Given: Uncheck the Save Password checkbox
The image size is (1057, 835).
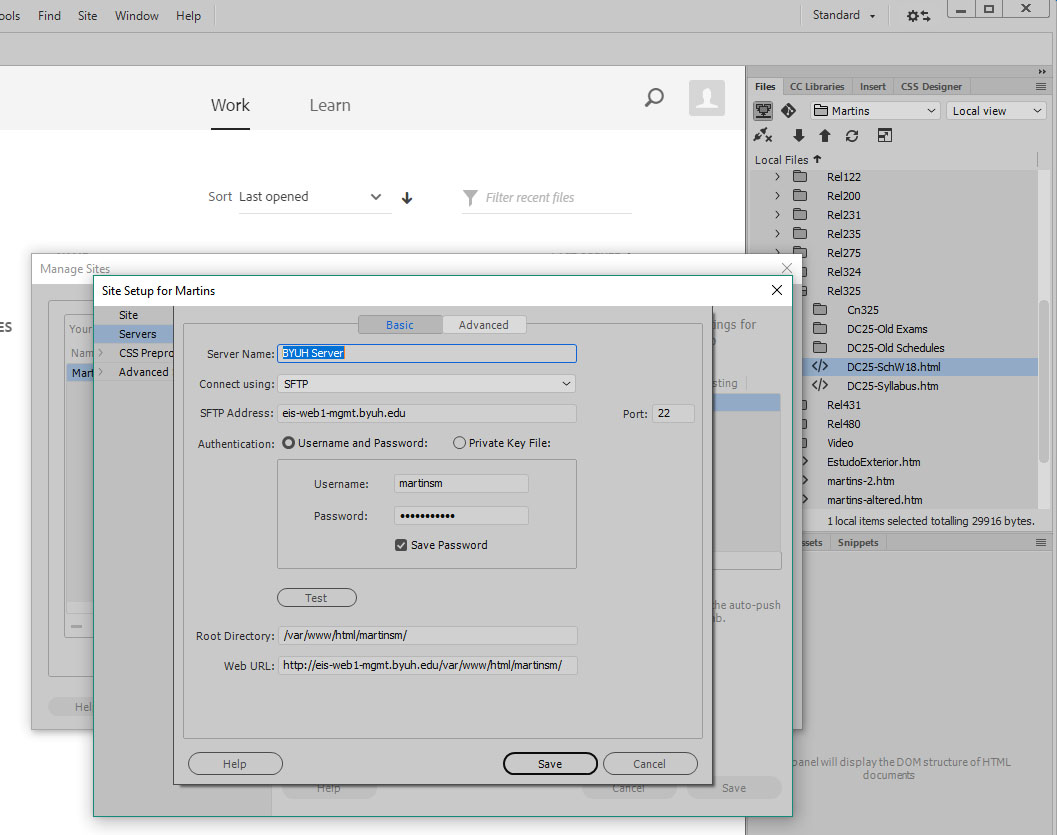Looking at the screenshot, I should pos(401,545).
